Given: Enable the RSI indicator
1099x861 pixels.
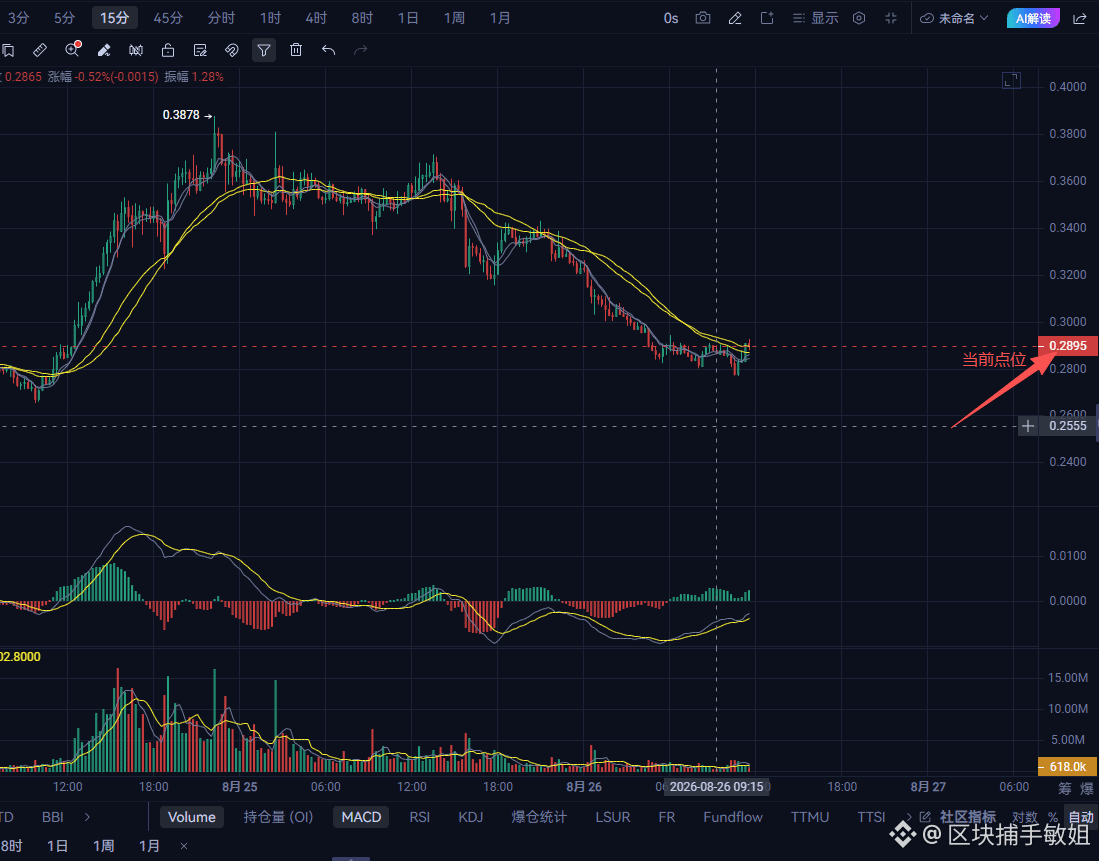Looking at the screenshot, I should (x=420, y=818).
